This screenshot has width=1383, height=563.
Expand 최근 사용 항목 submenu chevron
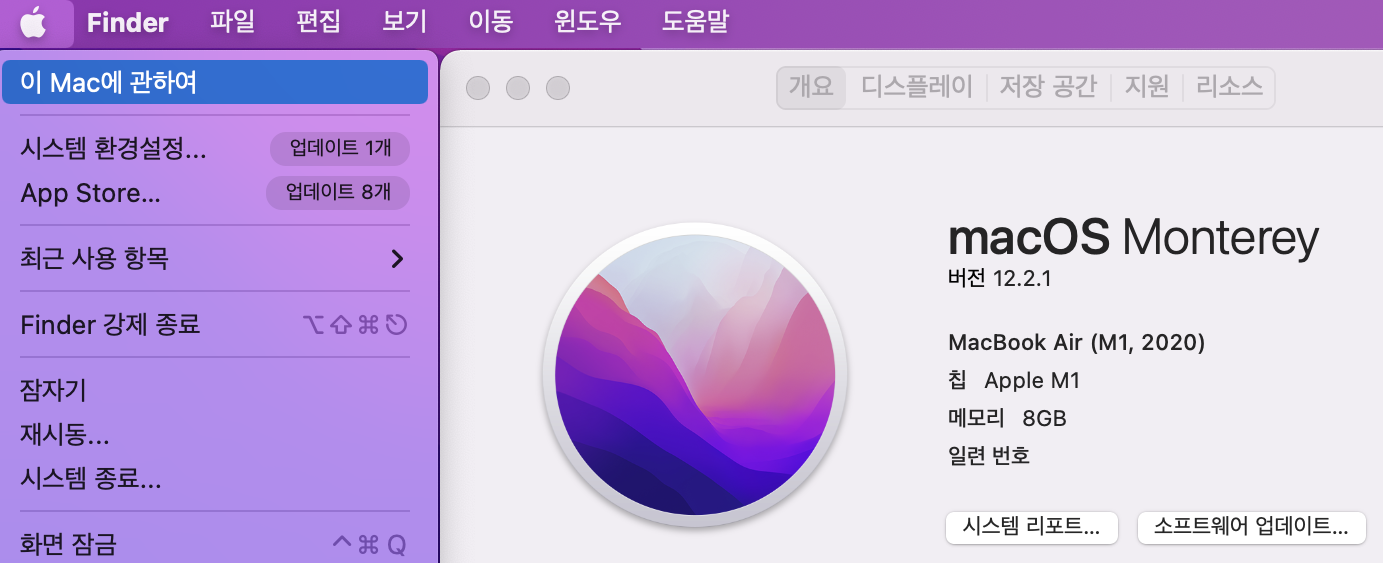pos(397,259)
